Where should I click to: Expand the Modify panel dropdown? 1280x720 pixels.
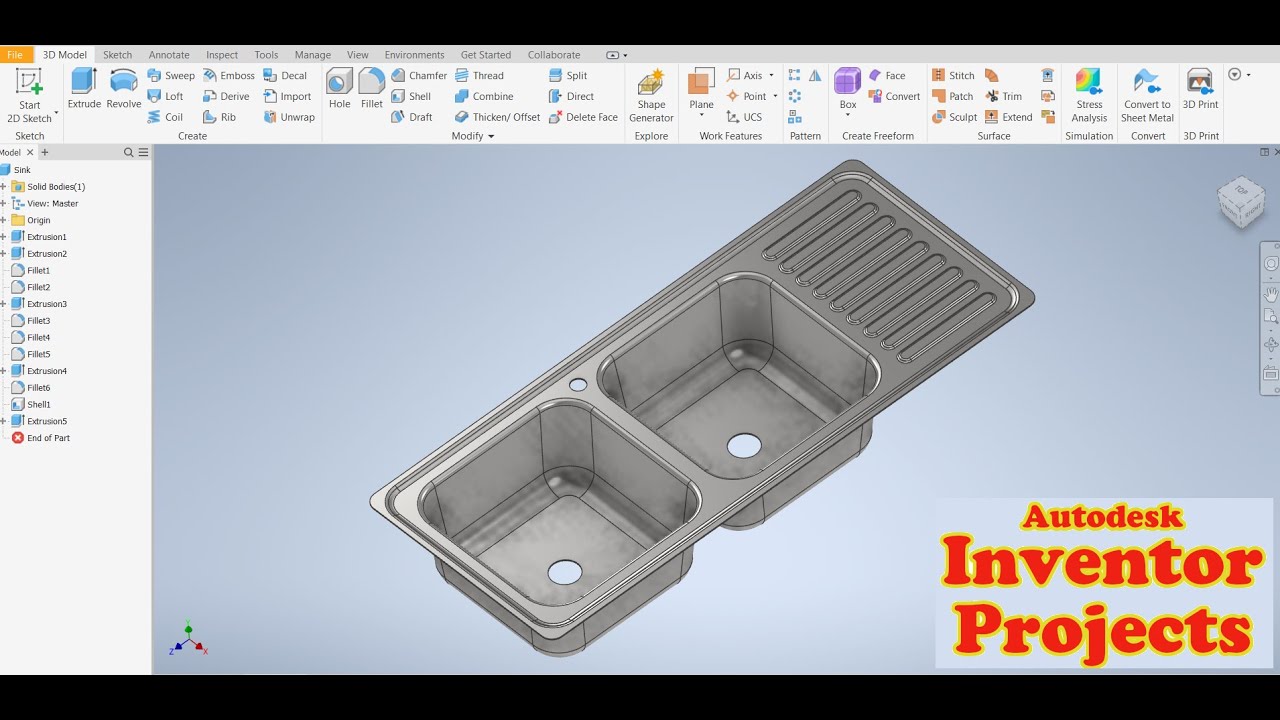point(491,137)
